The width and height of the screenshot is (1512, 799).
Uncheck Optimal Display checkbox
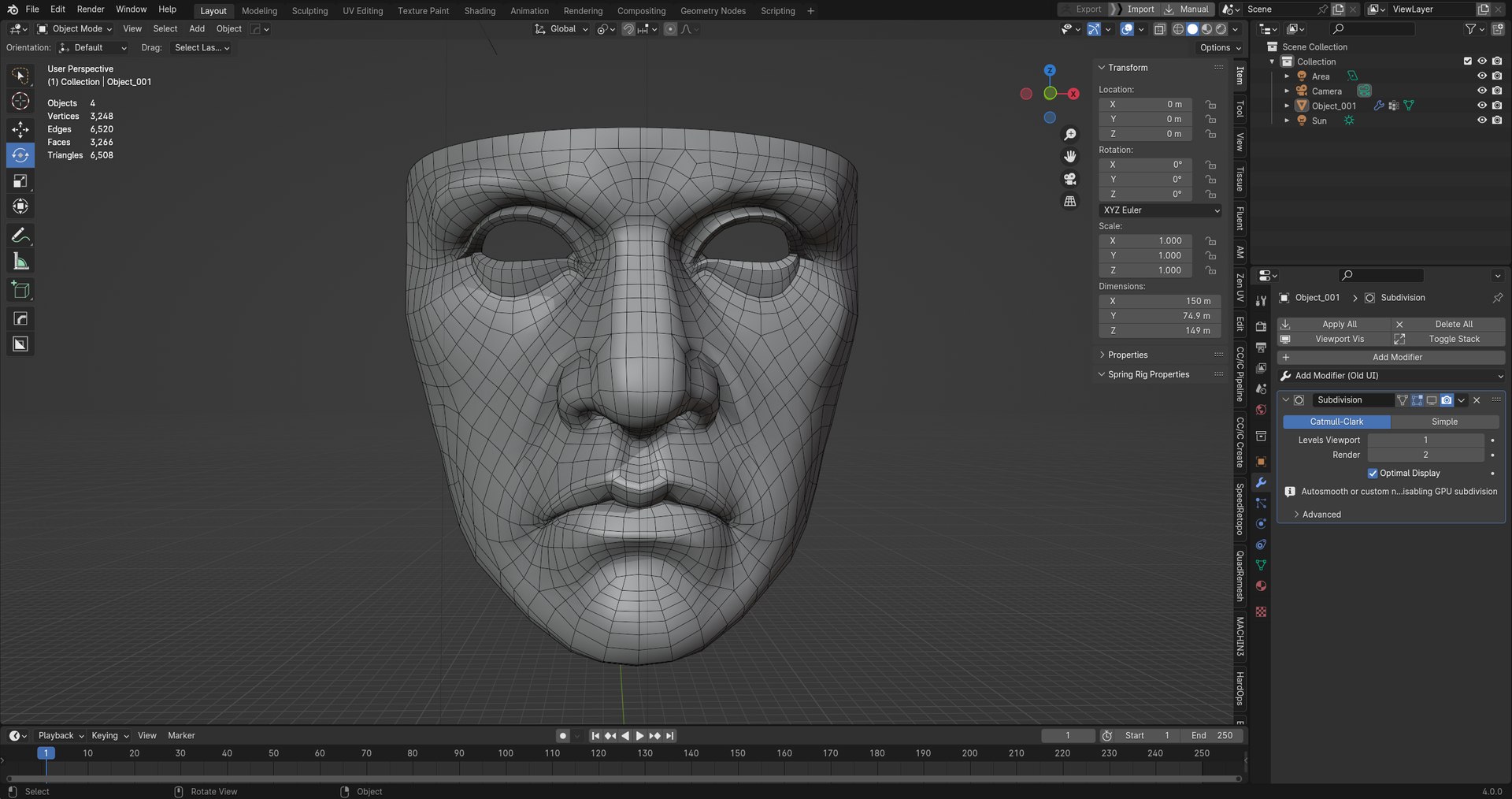[1373, 474]
